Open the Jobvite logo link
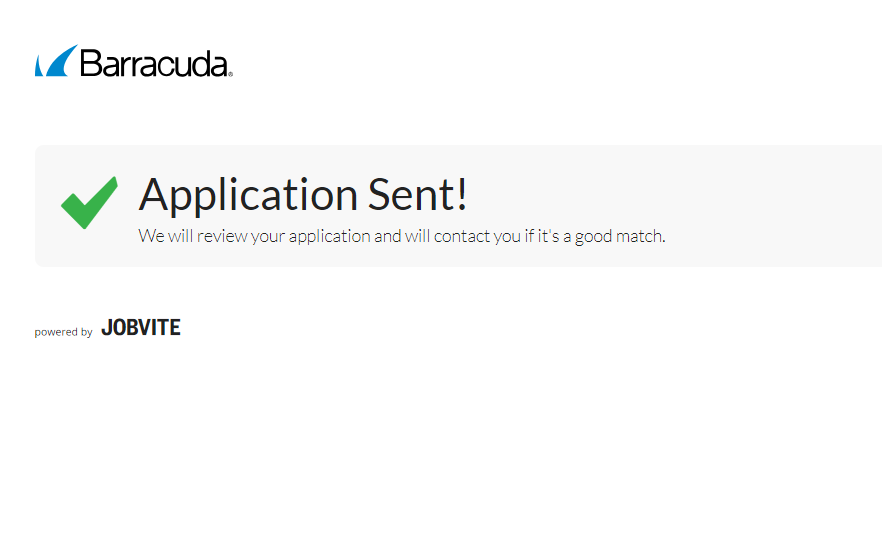Screen dimensions: 882x533 point(141,328)
